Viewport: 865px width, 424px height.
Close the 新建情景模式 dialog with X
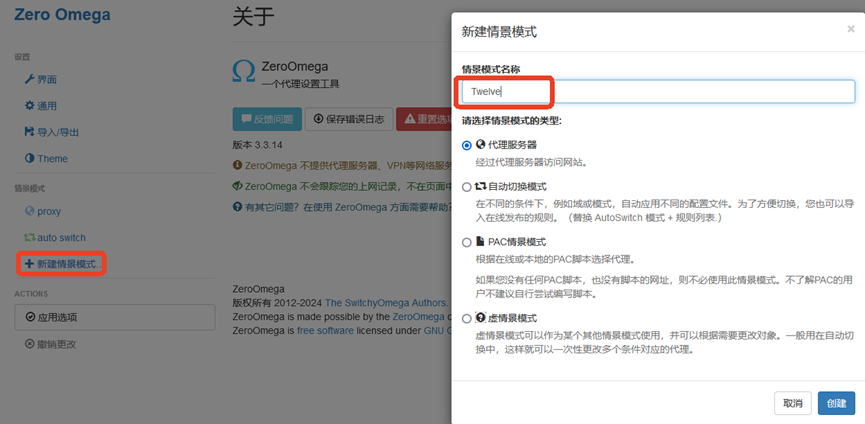[851, 29]
